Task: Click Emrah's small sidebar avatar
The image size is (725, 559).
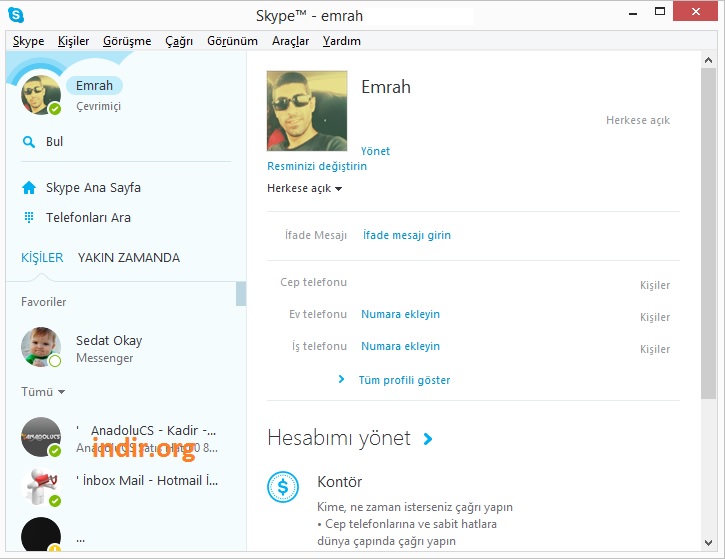Action: point(41,95)
